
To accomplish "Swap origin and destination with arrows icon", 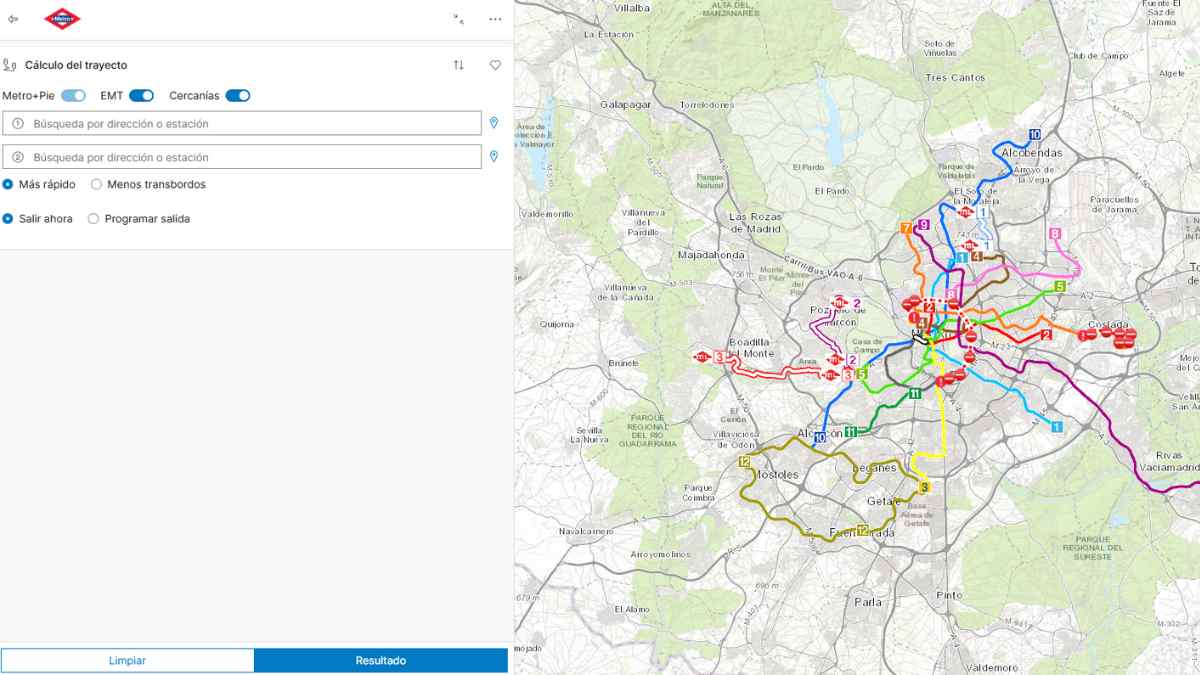I will tap(459, 64).
